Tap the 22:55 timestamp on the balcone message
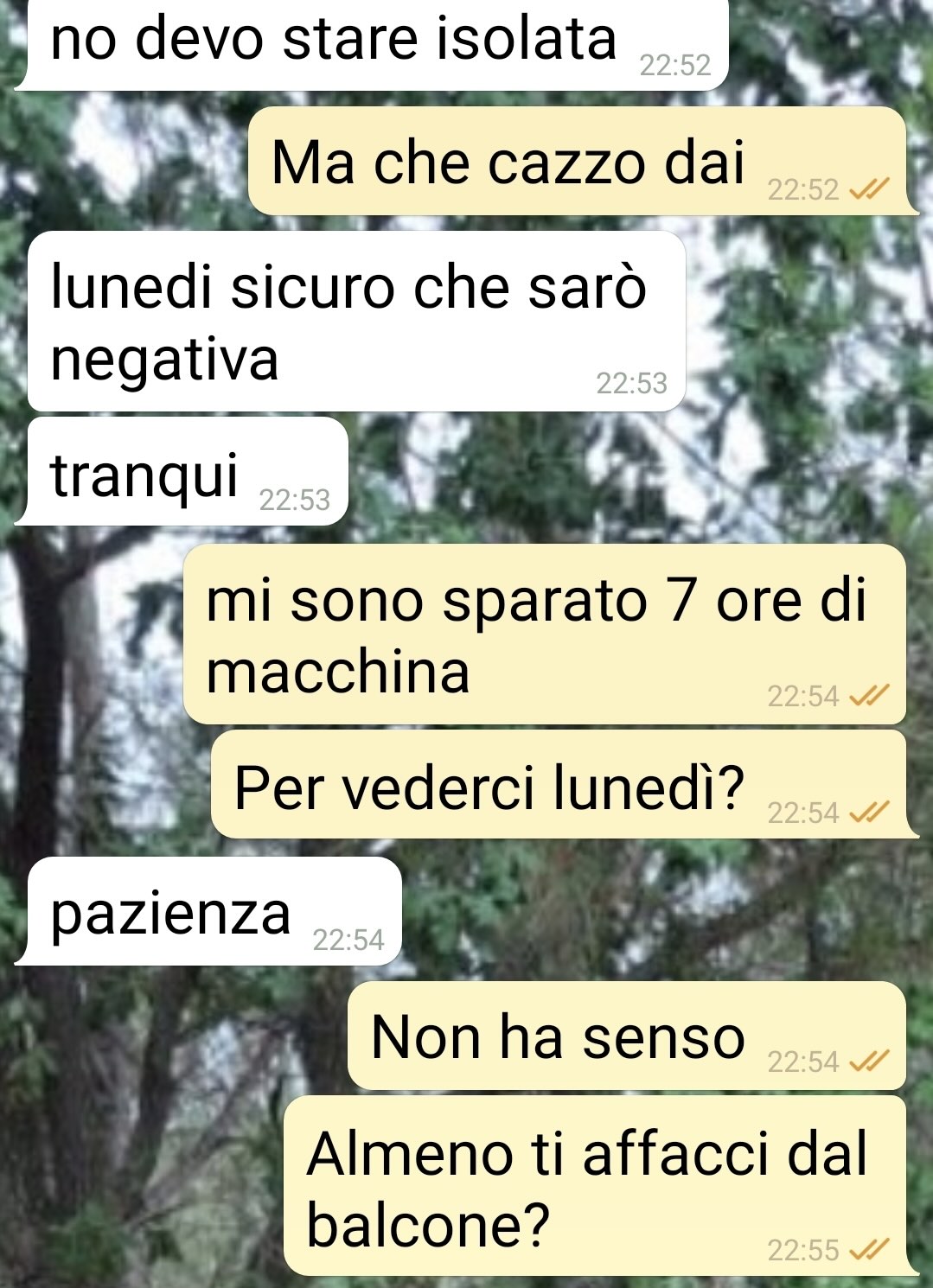 (x=803, y=1250)
